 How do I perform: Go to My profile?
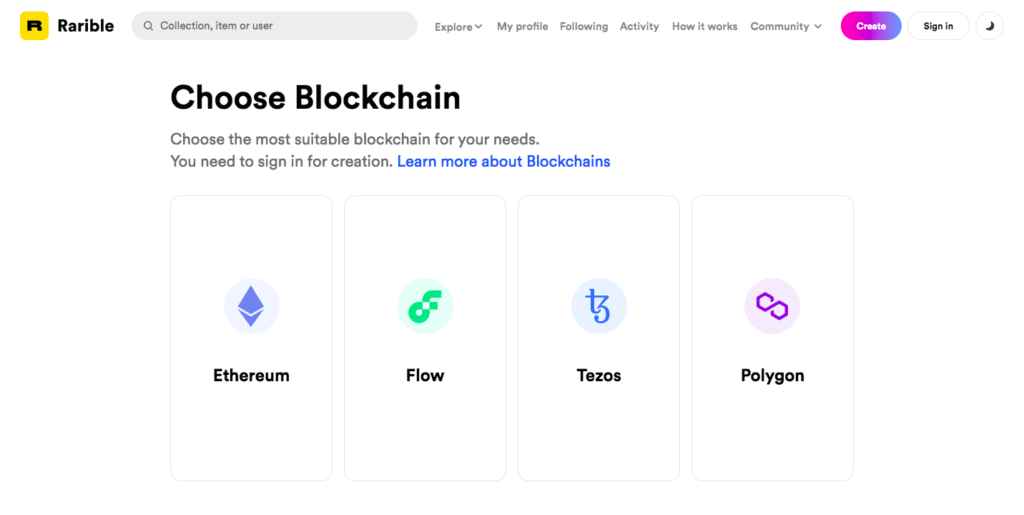[x=522, y=27]
